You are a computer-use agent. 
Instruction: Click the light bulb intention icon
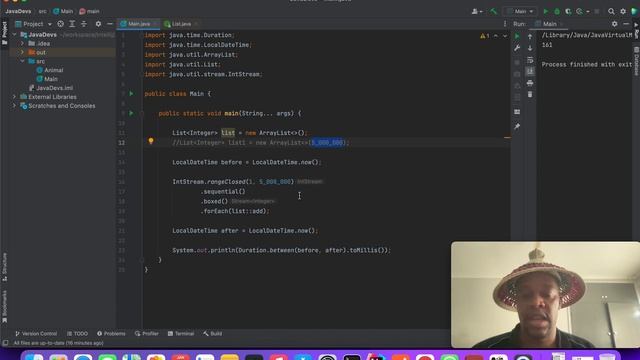tap(151, 141)
